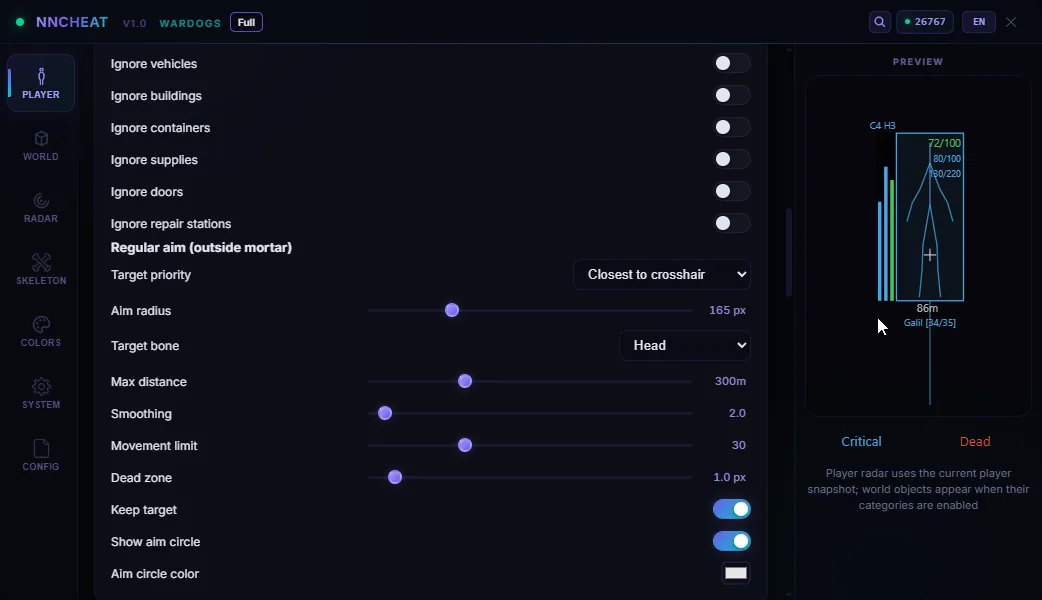1042x600 pixels.
Task: Click the Smoothing slider handle
Action: pyautogui.click(x=385, y=413)
